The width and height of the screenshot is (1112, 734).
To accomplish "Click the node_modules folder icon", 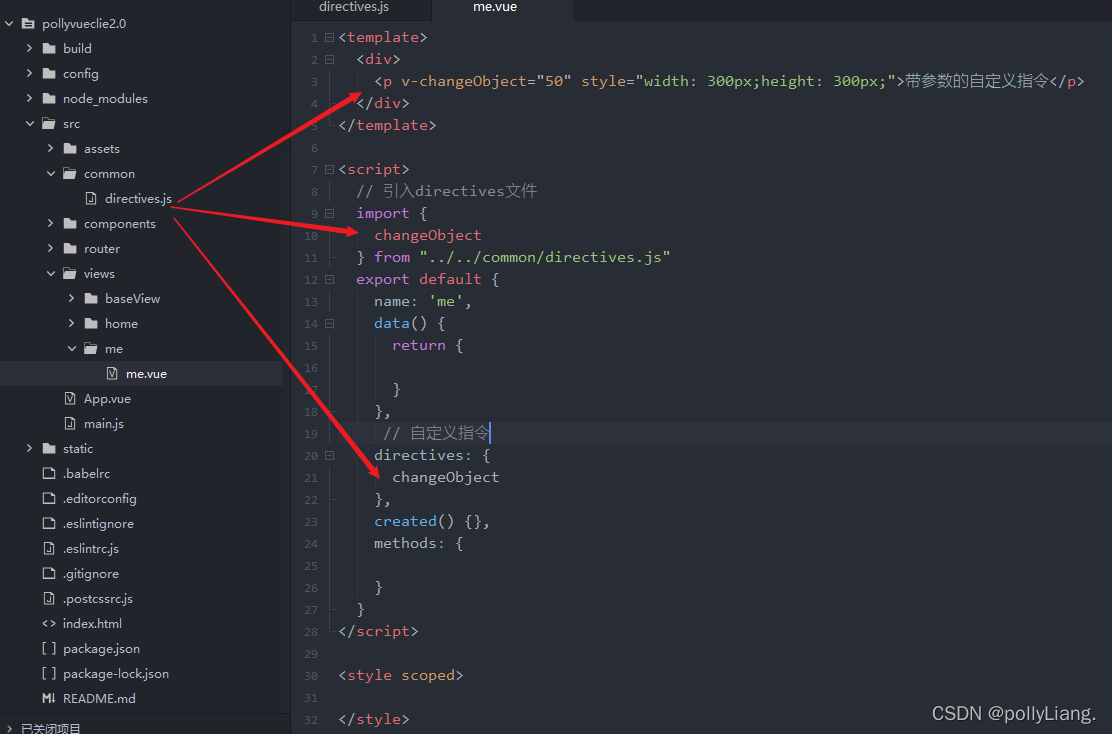I will pyautogui.click(x=49, y=98).
